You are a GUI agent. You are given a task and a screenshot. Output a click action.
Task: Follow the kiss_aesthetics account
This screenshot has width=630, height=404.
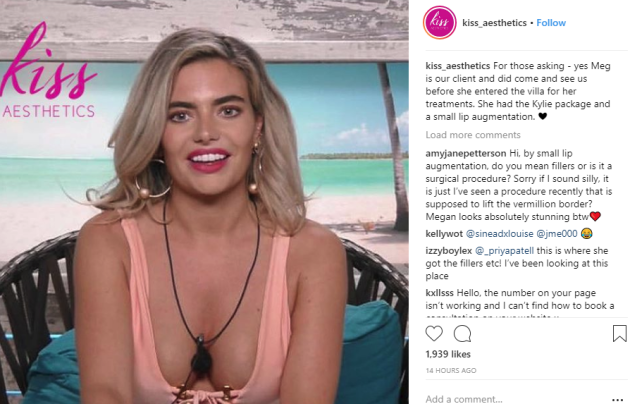(551, 23)
